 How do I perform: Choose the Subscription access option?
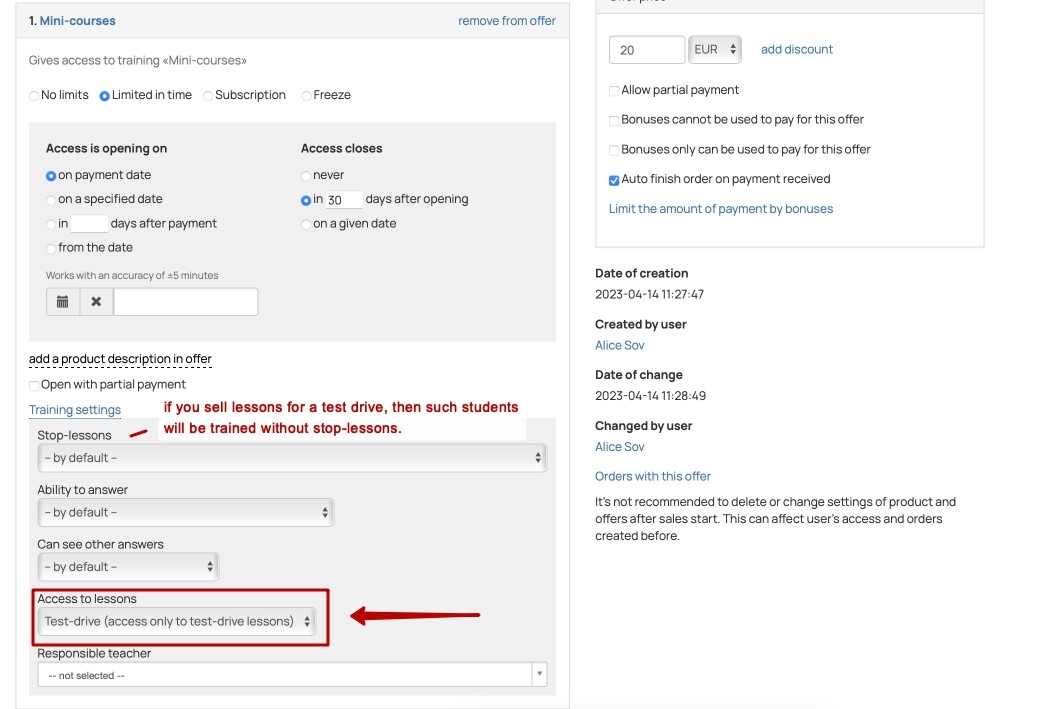coord(208,96)
